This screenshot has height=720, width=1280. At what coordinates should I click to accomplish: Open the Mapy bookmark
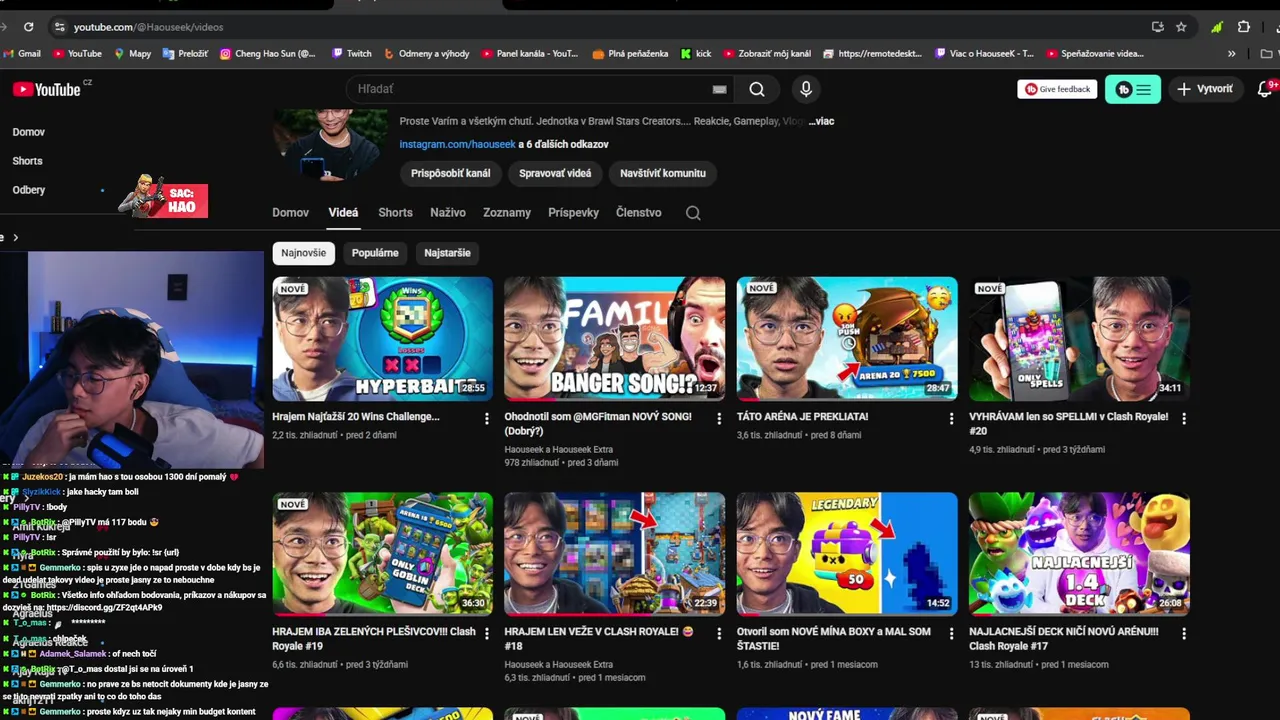(x=132, y=54)
